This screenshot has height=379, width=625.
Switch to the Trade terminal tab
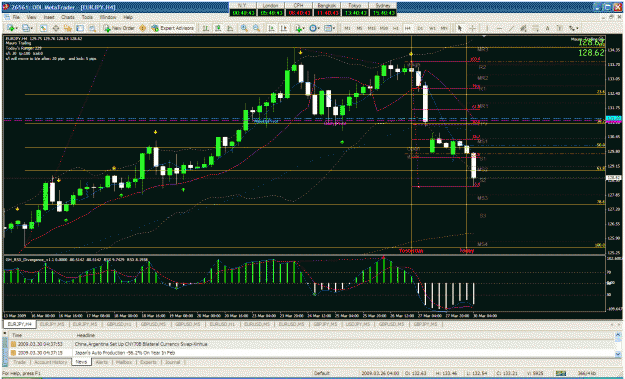coord(19,362)
